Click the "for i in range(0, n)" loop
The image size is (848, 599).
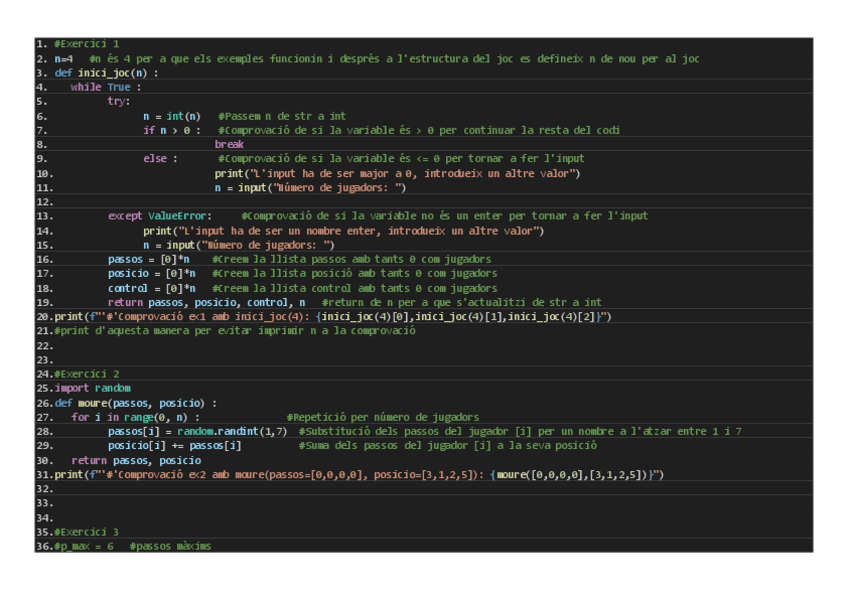[x=135, y=417]
